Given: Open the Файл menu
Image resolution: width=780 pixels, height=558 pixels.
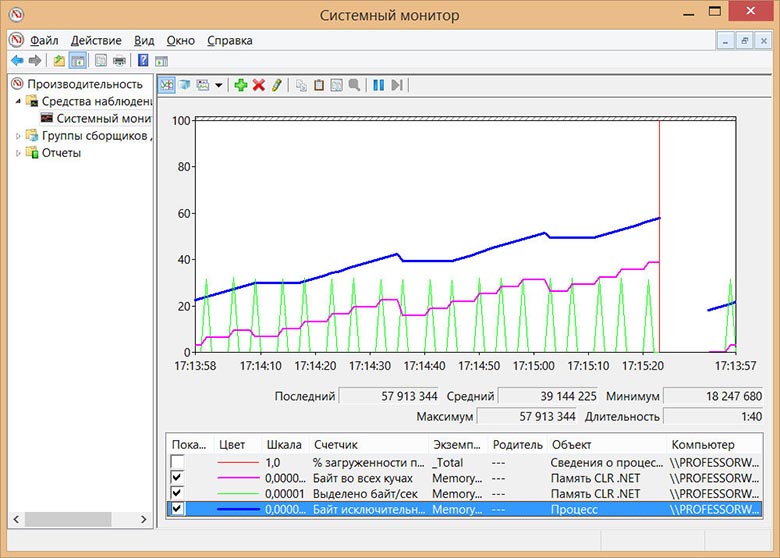Looking at the screenshot, I should coord(44,40).
